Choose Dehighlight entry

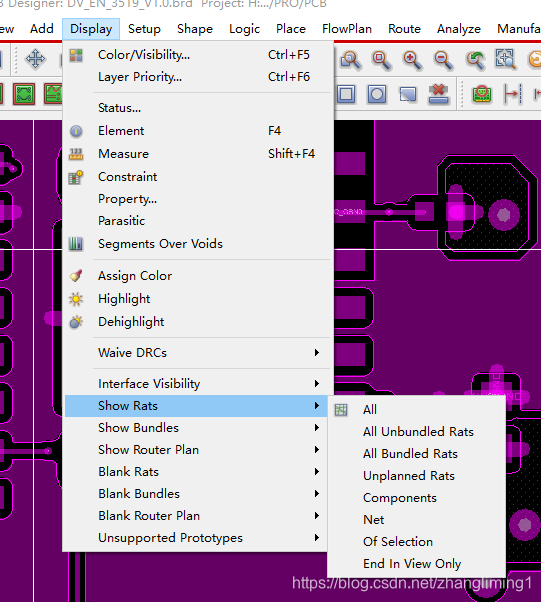198,322
